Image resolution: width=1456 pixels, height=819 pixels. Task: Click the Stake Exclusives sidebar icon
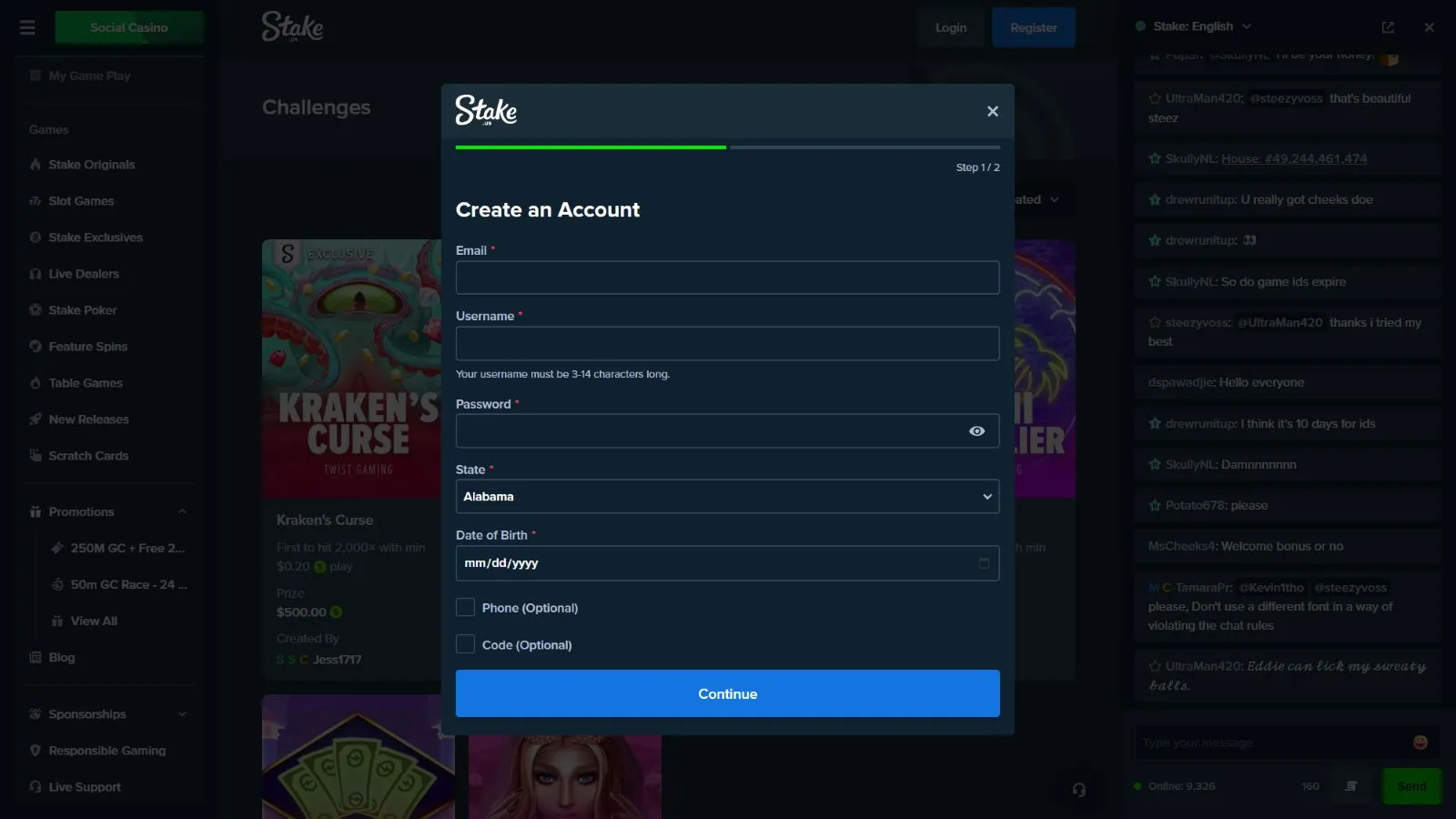click(35, 238)
